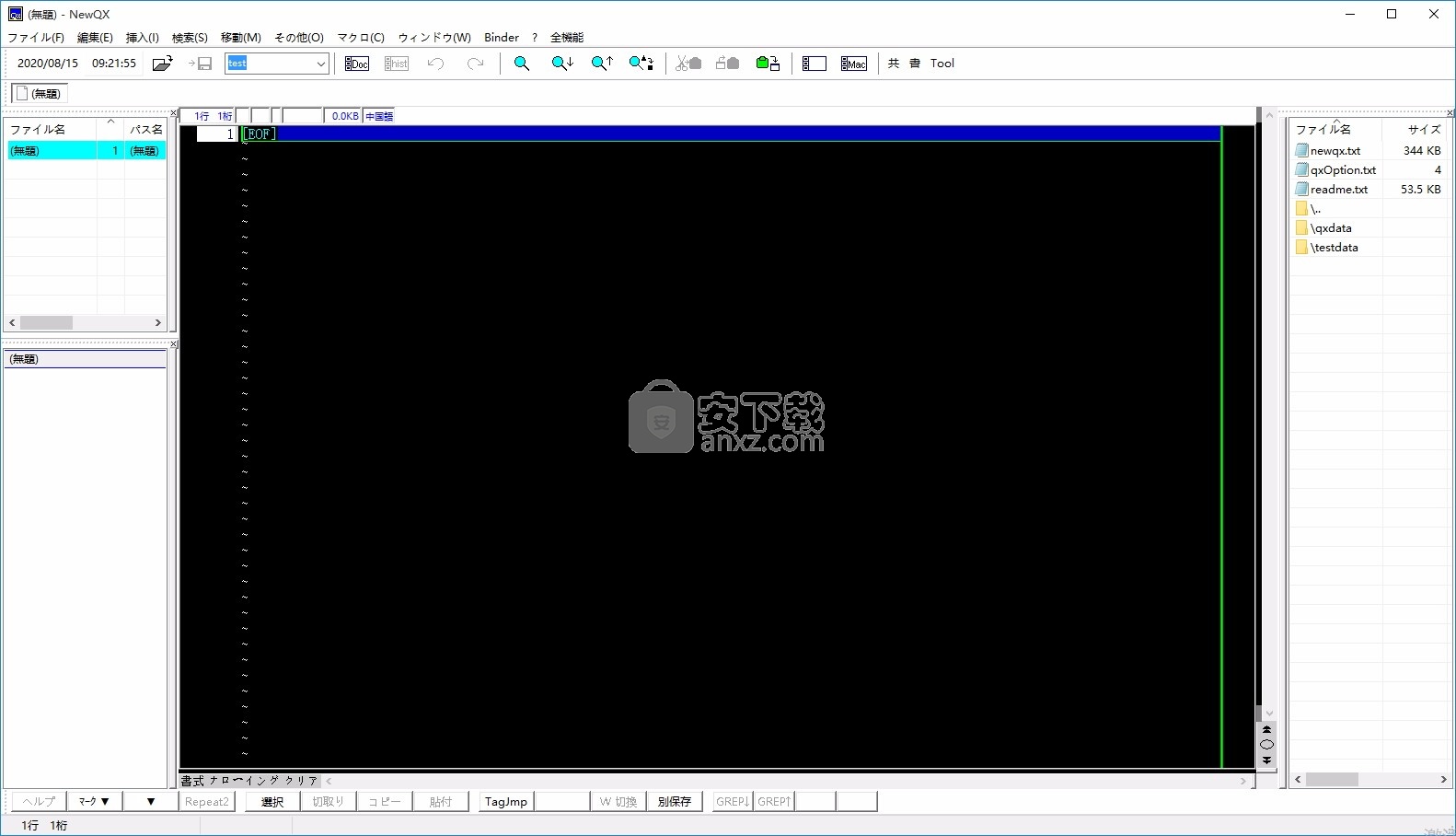Screen dimensions: 1456x836
Task: Close the left file list panel
Action: pos(173,113)
